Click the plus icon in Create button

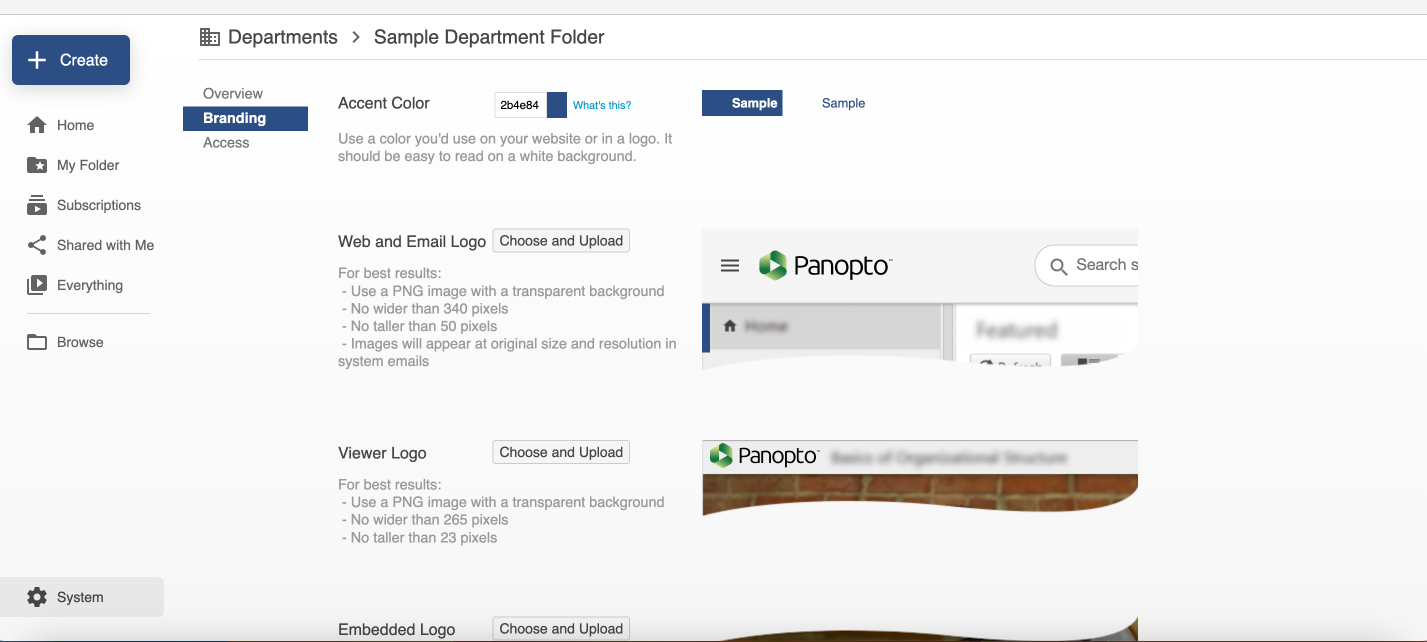(37, 60)
